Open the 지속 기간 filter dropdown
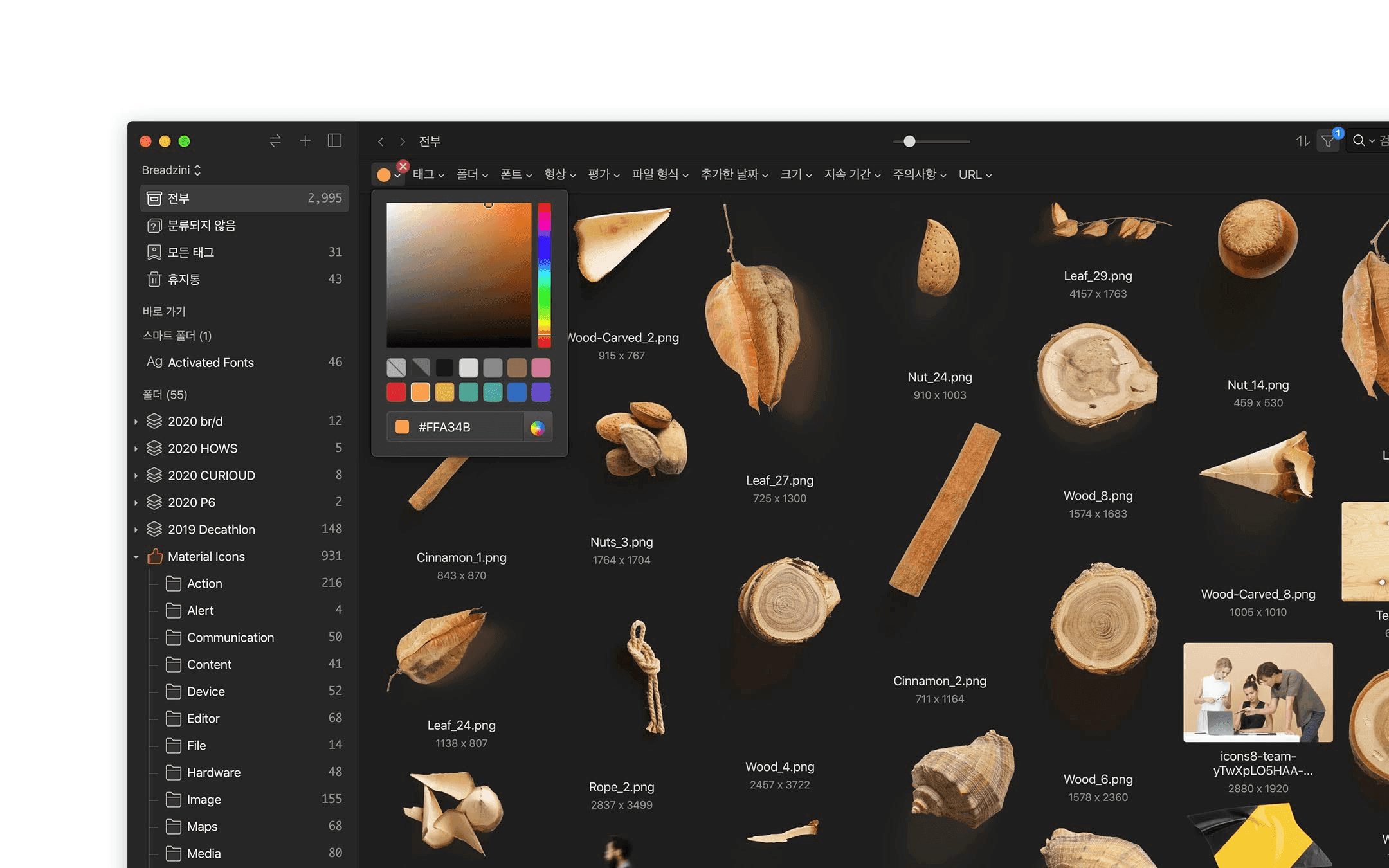 [x=852, y=174]
